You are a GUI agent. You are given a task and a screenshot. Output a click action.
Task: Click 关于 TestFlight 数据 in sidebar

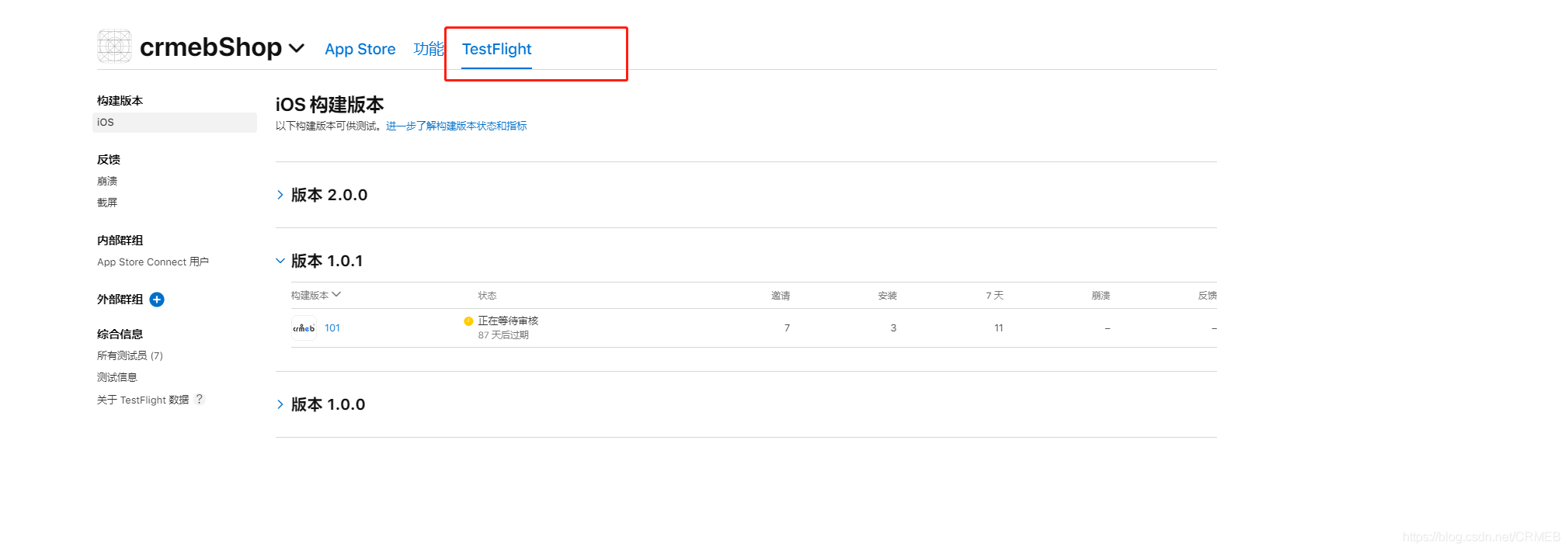pyautogui.click(x=143, y=400)
